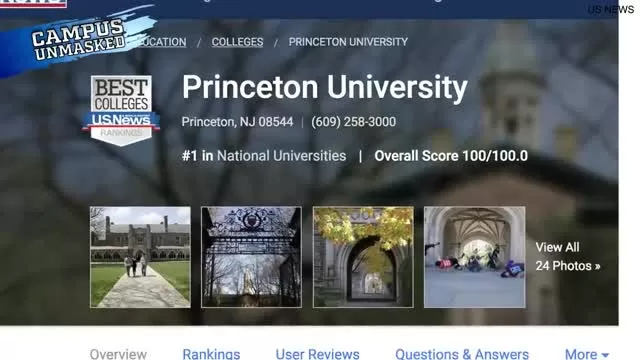Open the stone archway with yellow leaves photo
640x360 pixels.
(x=363, y=257)
